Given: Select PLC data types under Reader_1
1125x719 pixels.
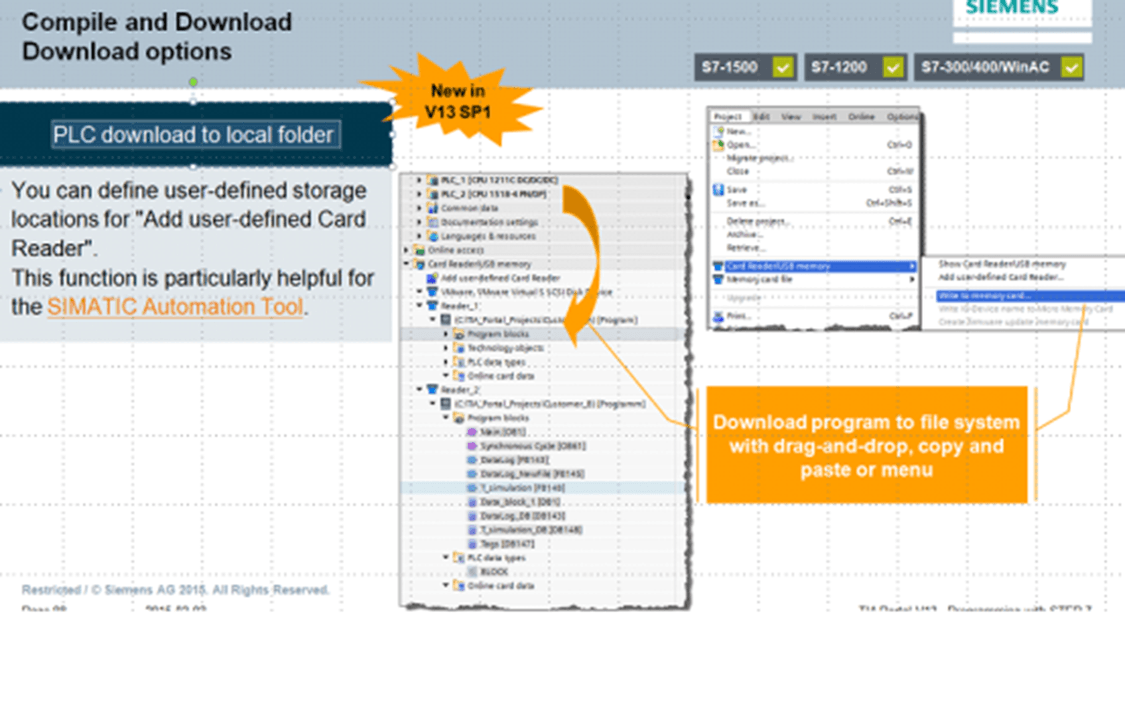Looking at the screenshot, I should [x=496, y=362].
